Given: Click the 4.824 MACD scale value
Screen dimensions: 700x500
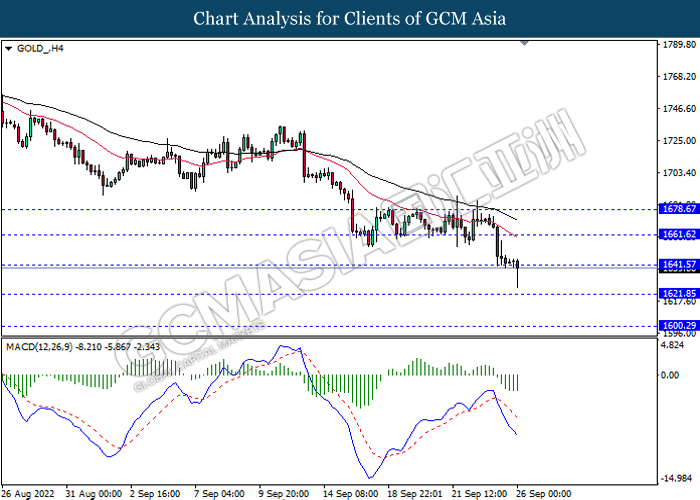Looking at the screenshot, I should tap(674, 346).
